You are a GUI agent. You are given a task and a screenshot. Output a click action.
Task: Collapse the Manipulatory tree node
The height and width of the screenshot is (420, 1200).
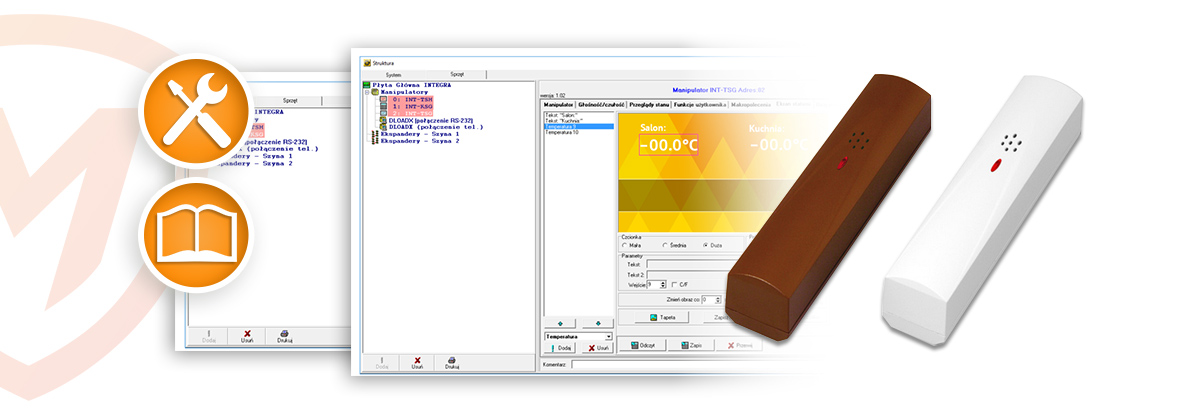[x=366, y=92]
